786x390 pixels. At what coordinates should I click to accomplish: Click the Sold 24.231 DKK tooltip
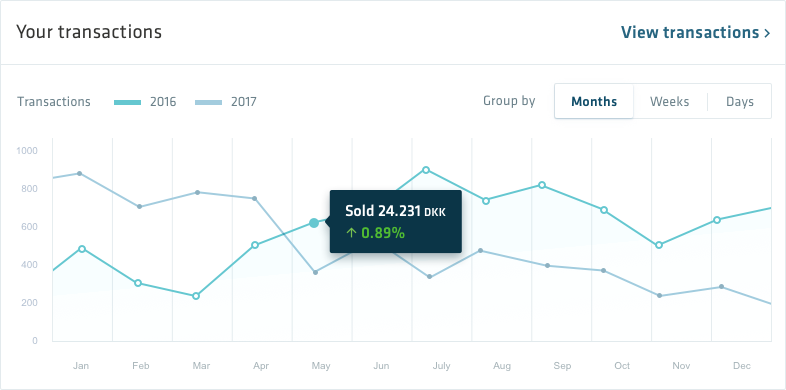click(396, 221)
